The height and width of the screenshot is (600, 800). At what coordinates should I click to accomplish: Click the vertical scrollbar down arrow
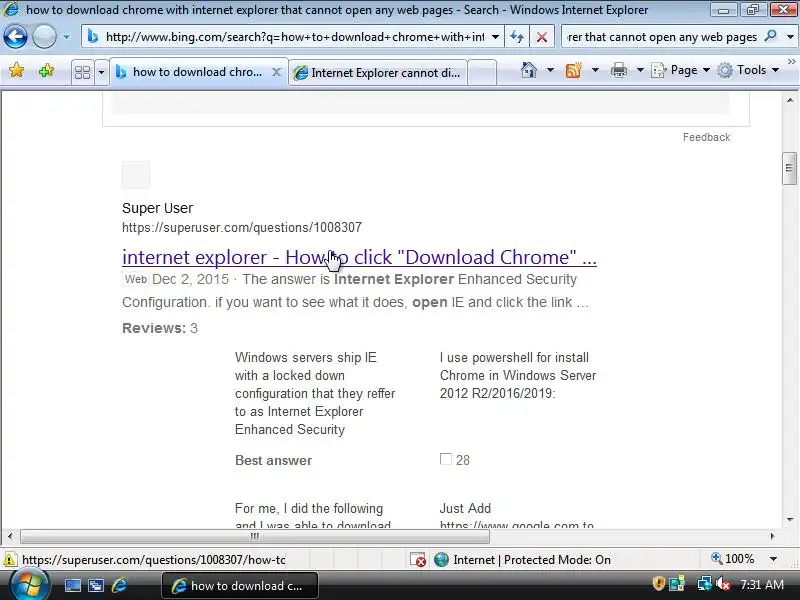click(790, 519)
